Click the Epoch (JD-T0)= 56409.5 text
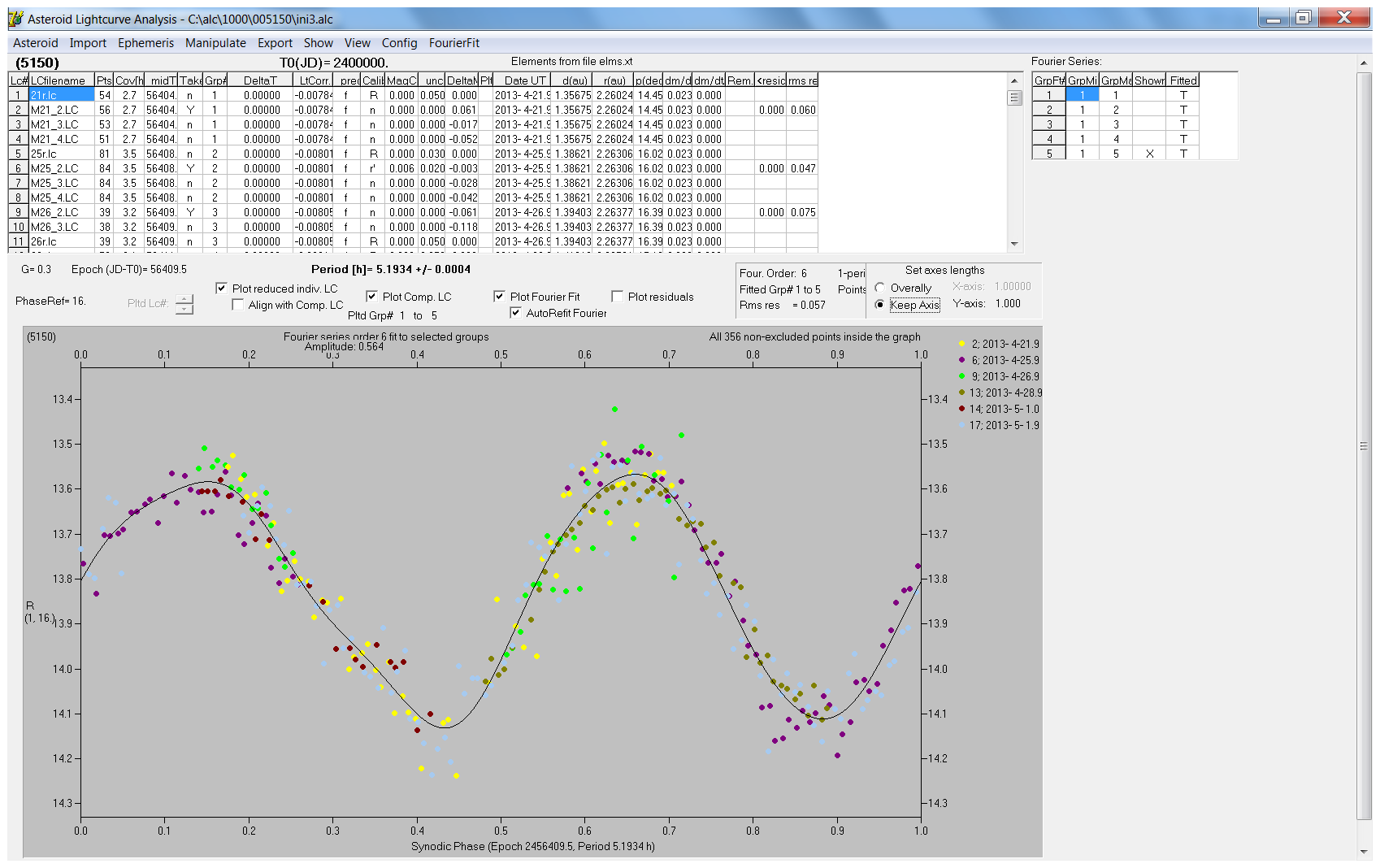The width and height of the screenshot is (1380, 868). click(x=128, y=269)
